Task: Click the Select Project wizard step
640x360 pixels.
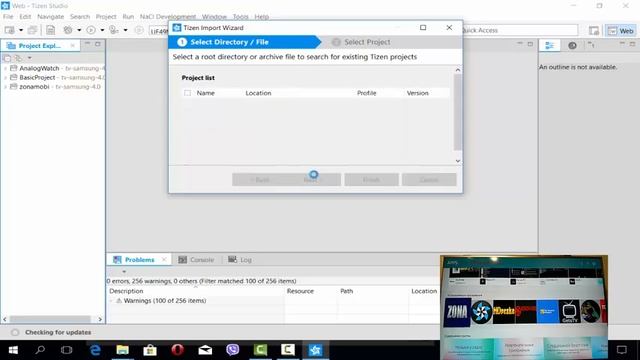Action: pyautogui.click(x=361, y=42)
